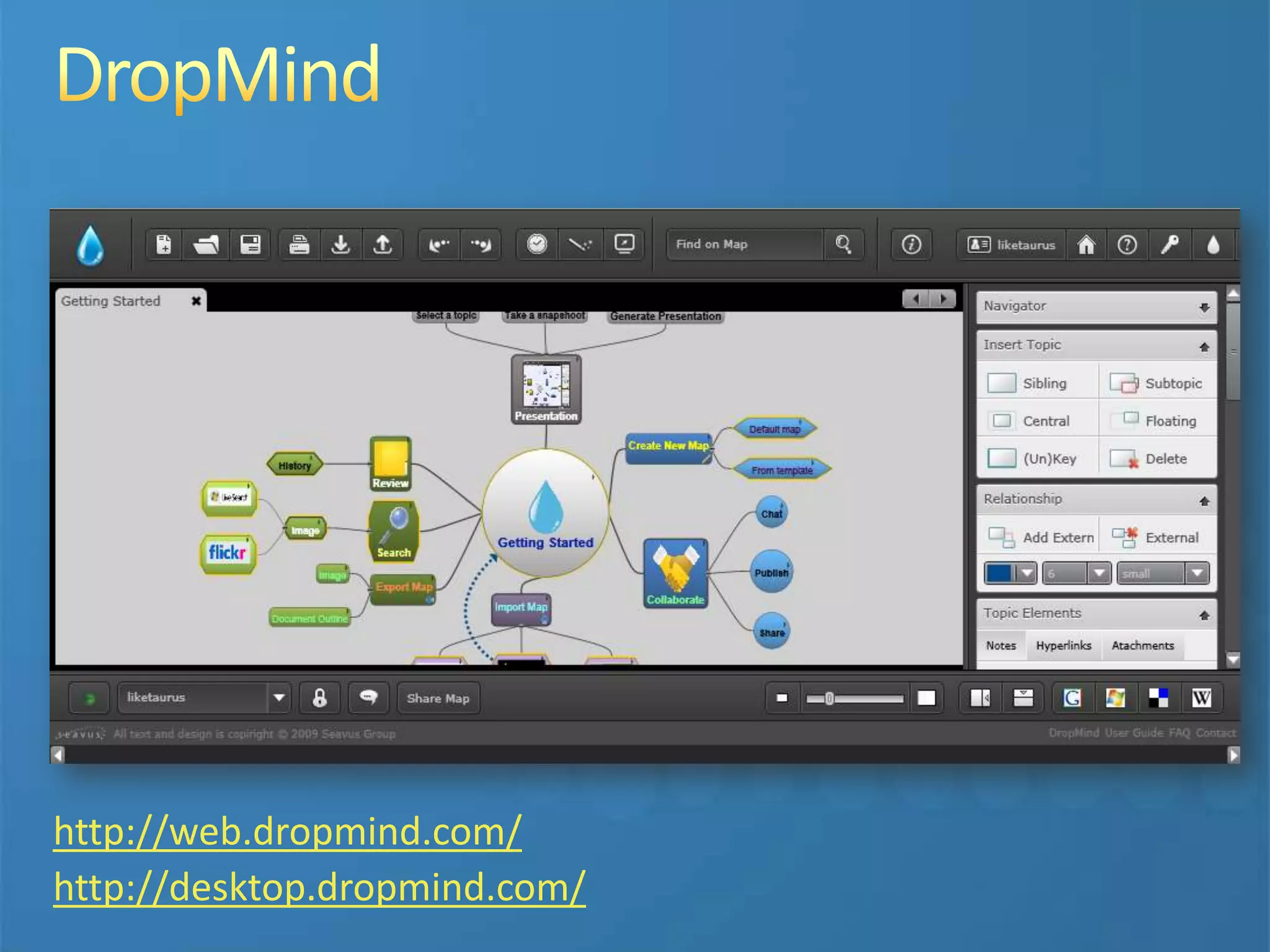Open help question mark icon
The width and height of the screenshot is (1270, 952).
1127,245
